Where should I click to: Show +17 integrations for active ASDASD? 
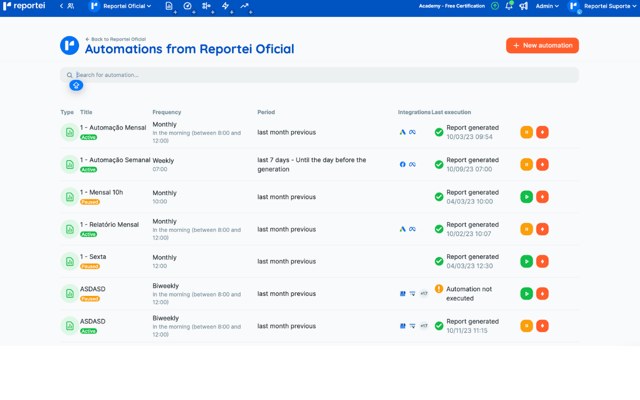click(x=424, y=326)
